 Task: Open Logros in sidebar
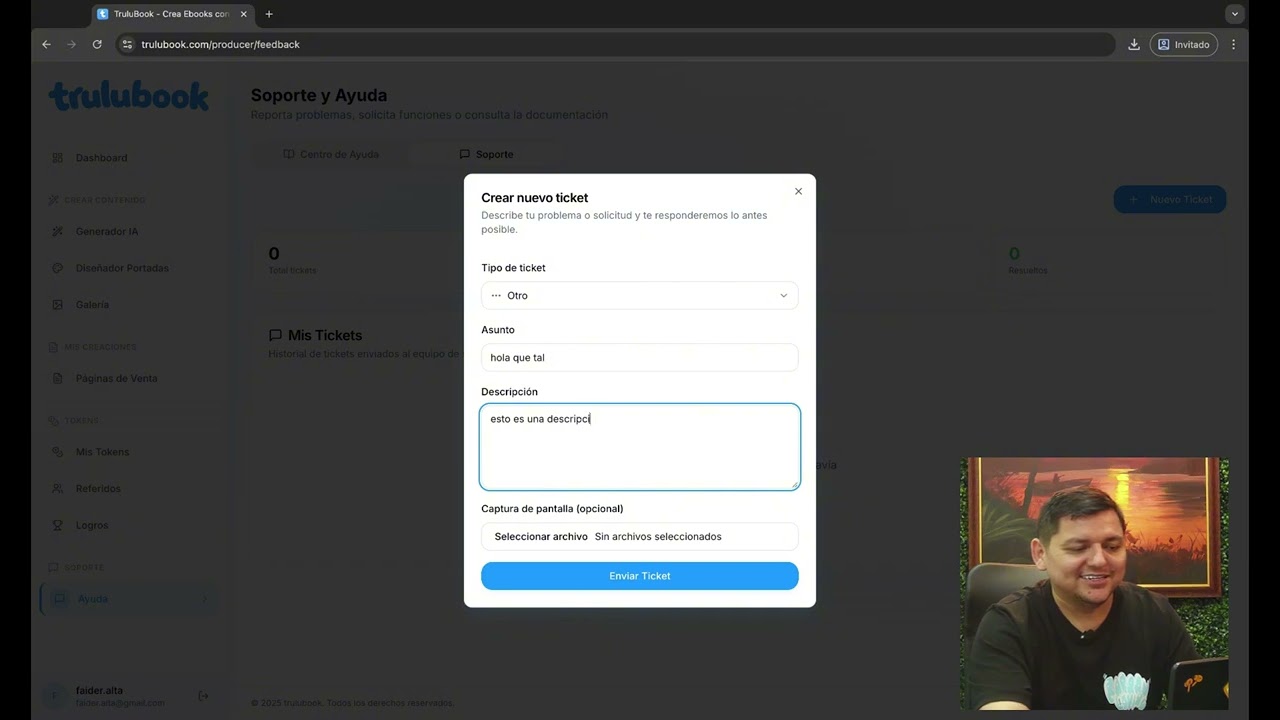[x=129, y=525]
